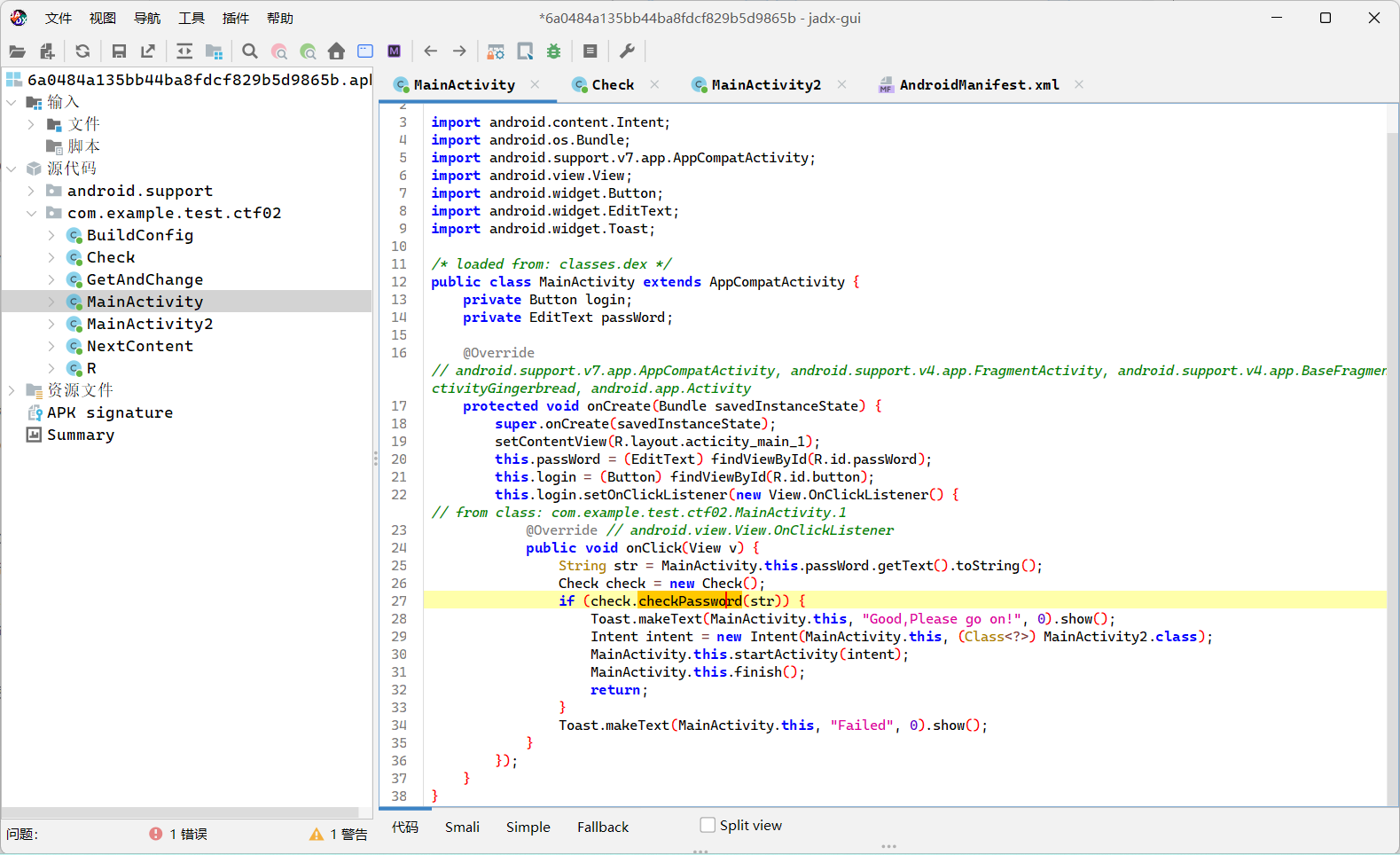Select GetAndChange class in tree
The height and width of the screenshot is (855, 1400).
click(145, 279)
